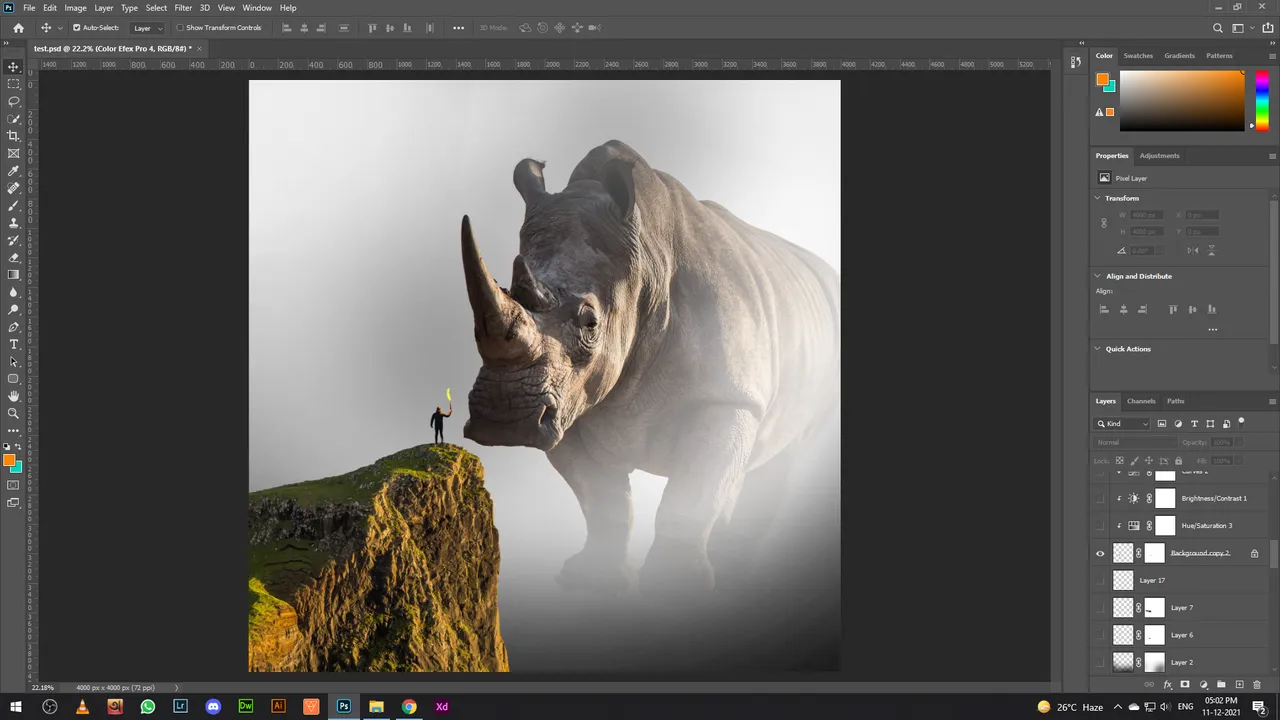Open the Color panel options menu
The width and height of the screenshot is (1280, 720).
(1272, 56)
